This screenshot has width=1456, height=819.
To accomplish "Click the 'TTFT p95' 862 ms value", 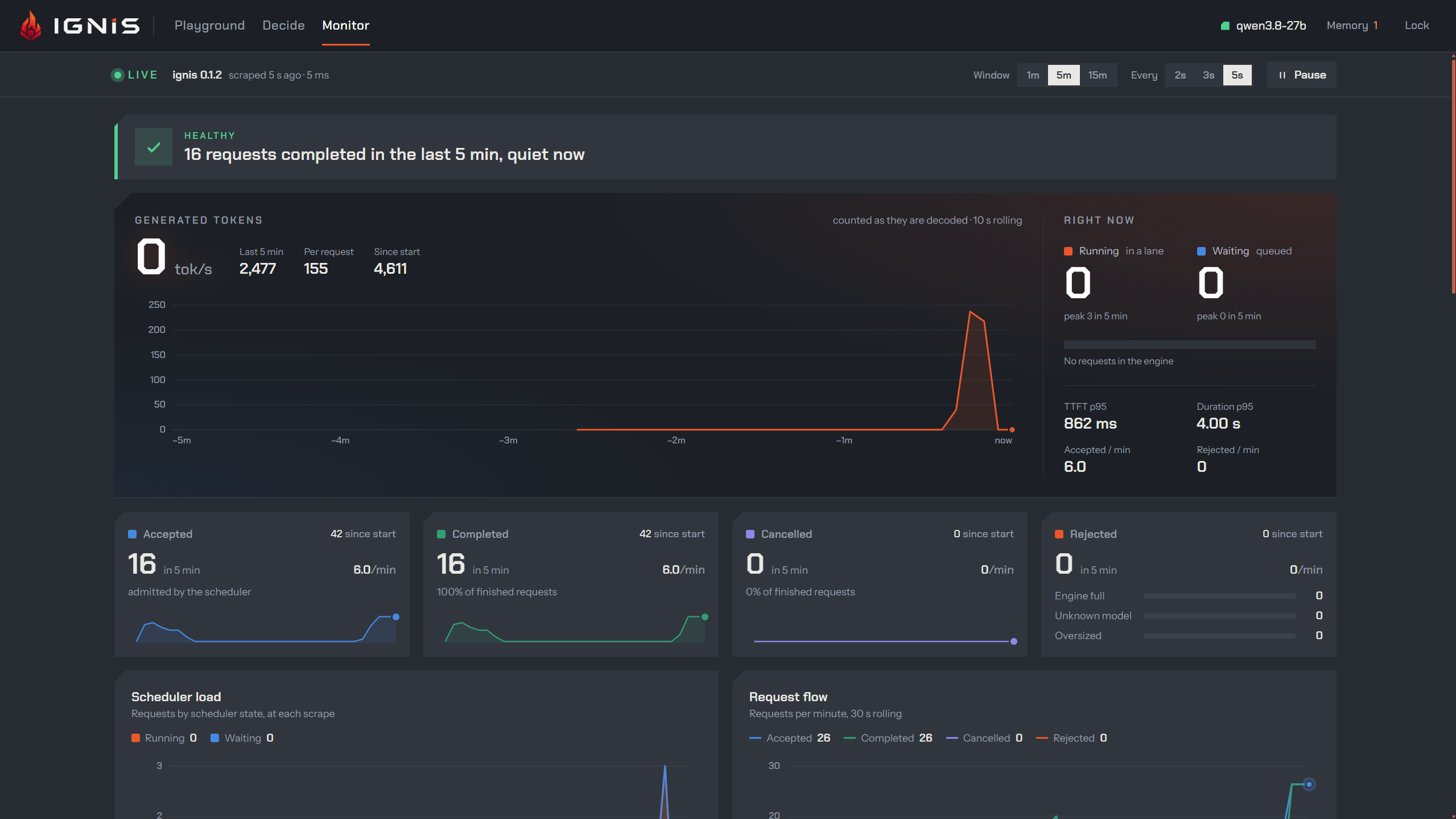I will [1090, 423].
